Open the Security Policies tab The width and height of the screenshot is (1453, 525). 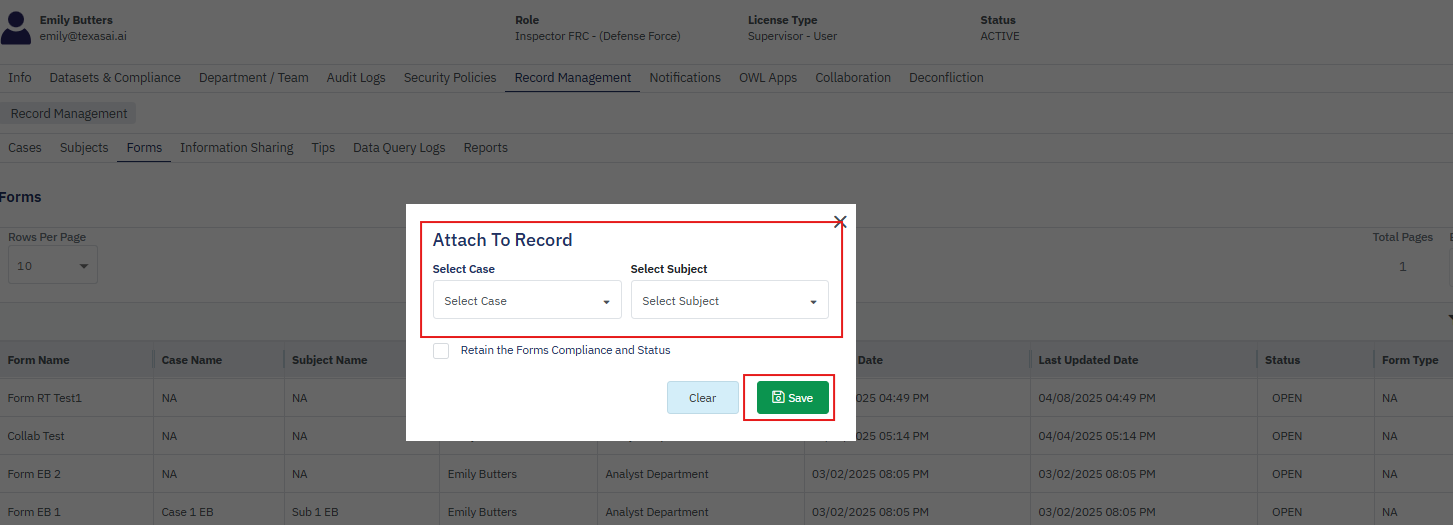449,78
